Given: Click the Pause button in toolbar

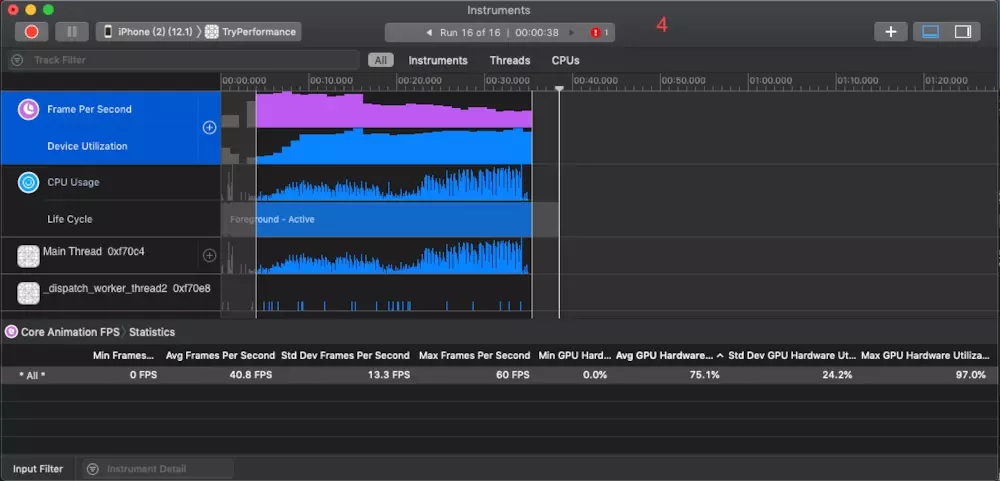Looking at the screenshot, I should pos(71,32).
